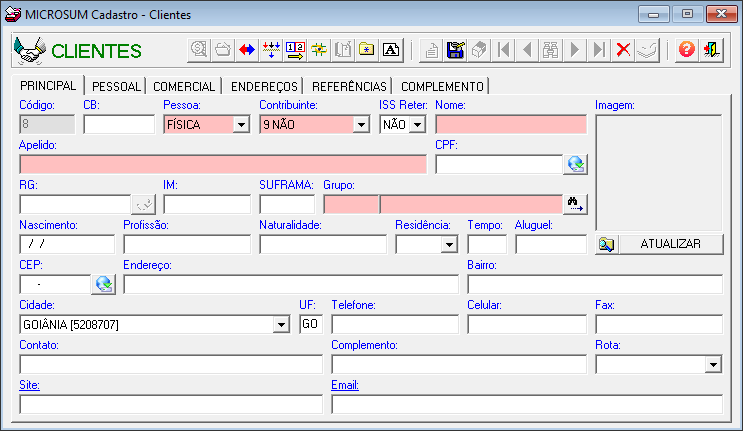Click the exit door icon
The image size is (743, 431).
click(x=711, y=50)
